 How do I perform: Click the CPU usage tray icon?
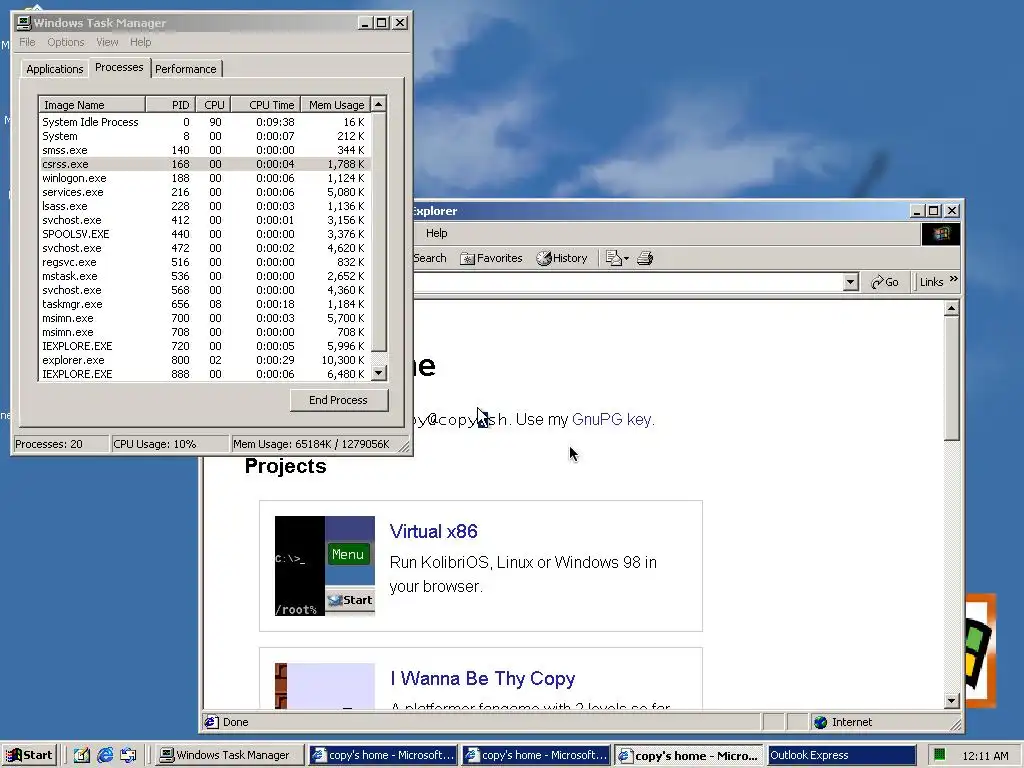click(x=939, y=756)
